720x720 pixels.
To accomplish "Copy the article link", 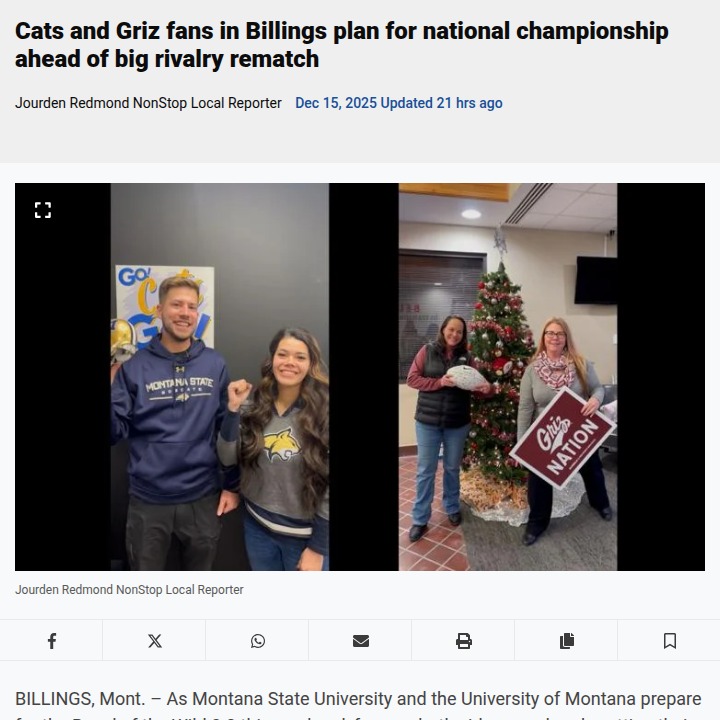I will click(x=567, y=641).
